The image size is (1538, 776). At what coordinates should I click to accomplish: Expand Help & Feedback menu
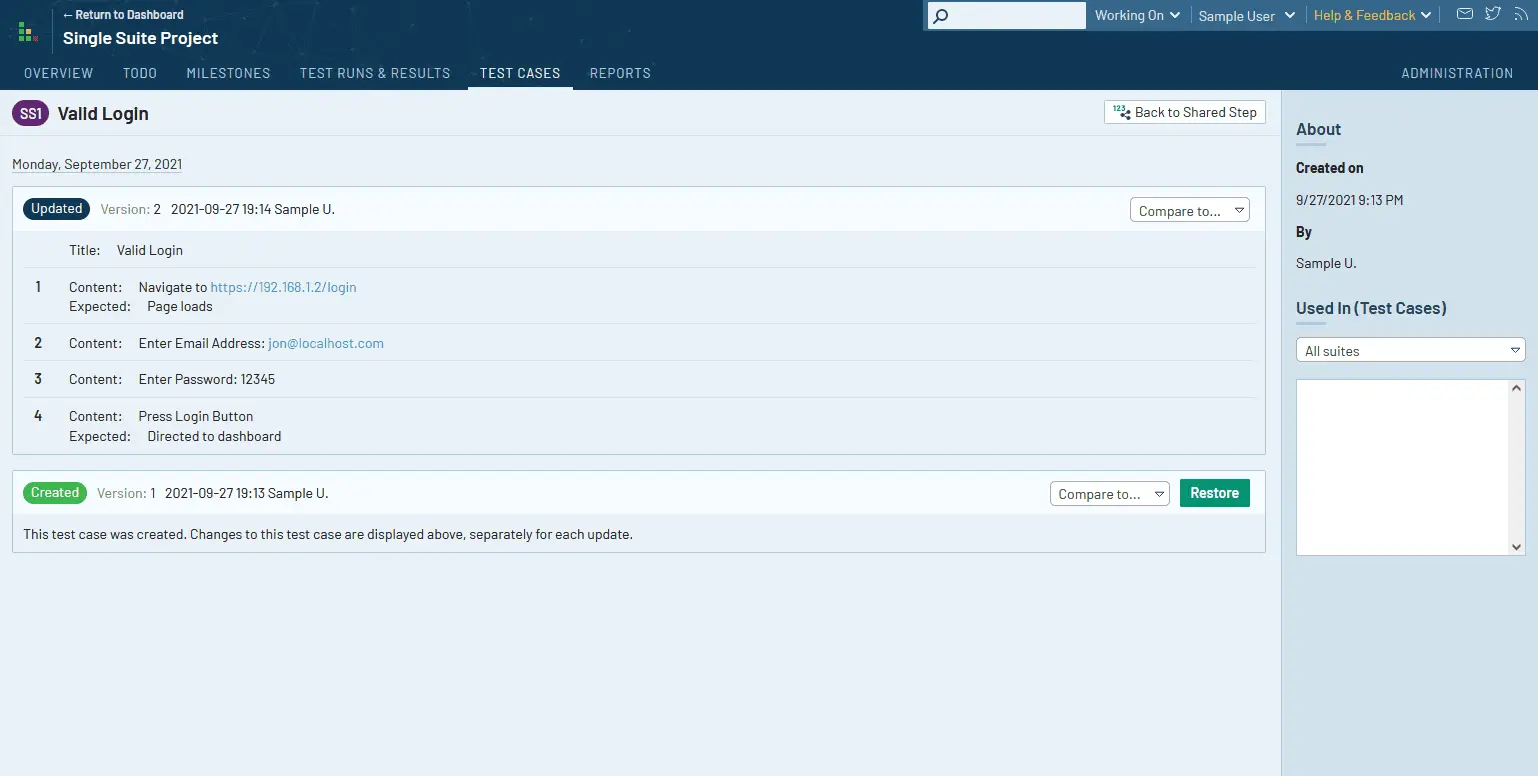pos(1372,16)
